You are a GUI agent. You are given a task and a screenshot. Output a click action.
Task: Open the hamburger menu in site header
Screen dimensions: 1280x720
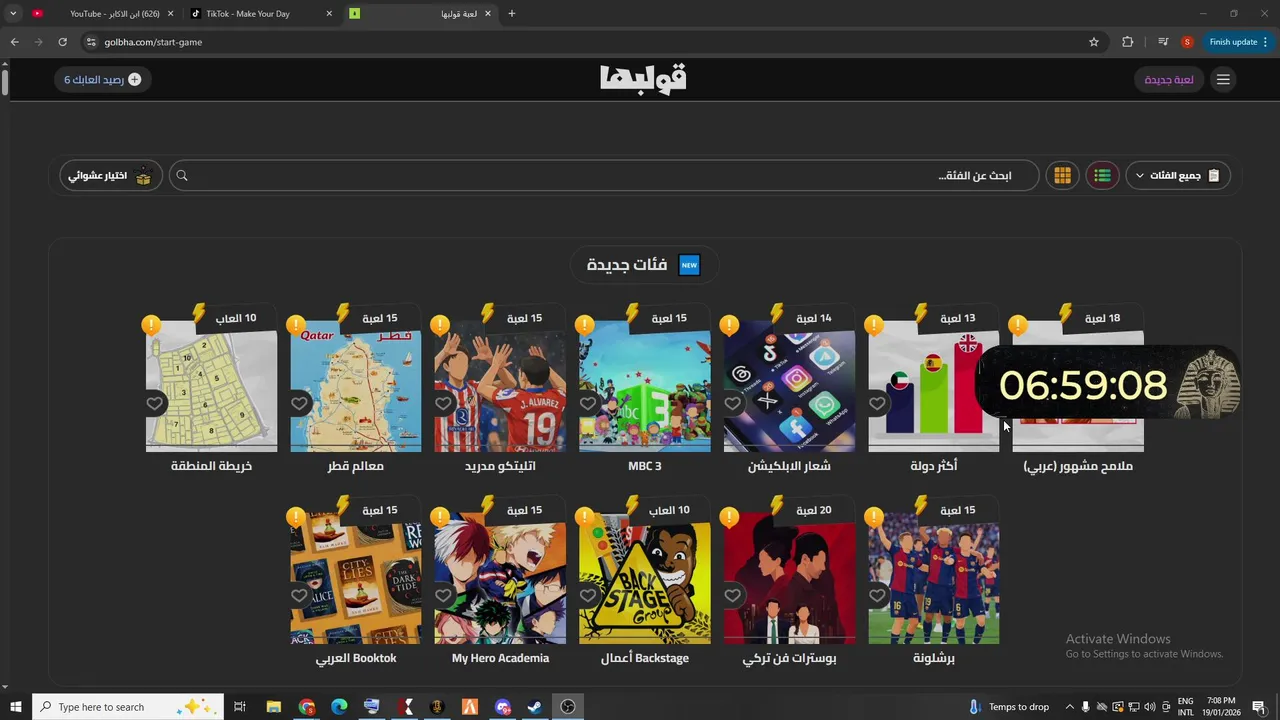(1223, 79)
